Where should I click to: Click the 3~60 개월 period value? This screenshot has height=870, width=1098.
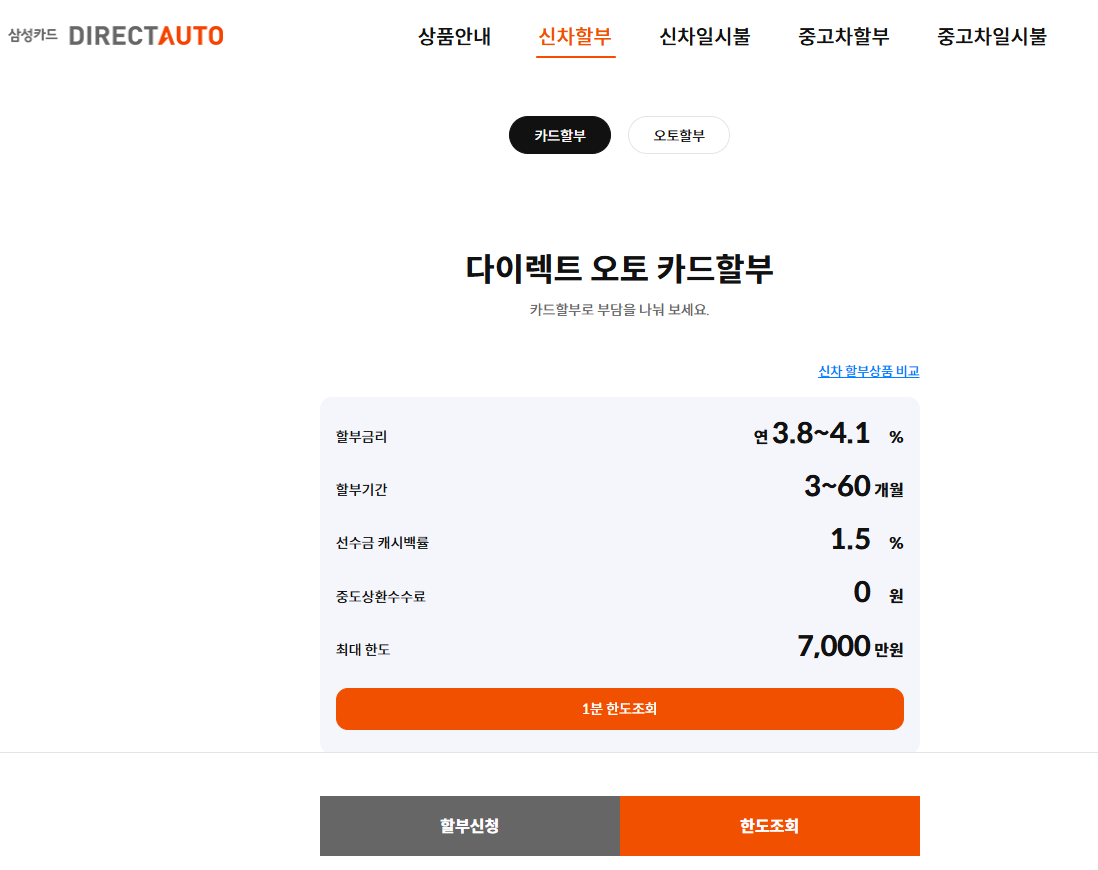point(854,487)
